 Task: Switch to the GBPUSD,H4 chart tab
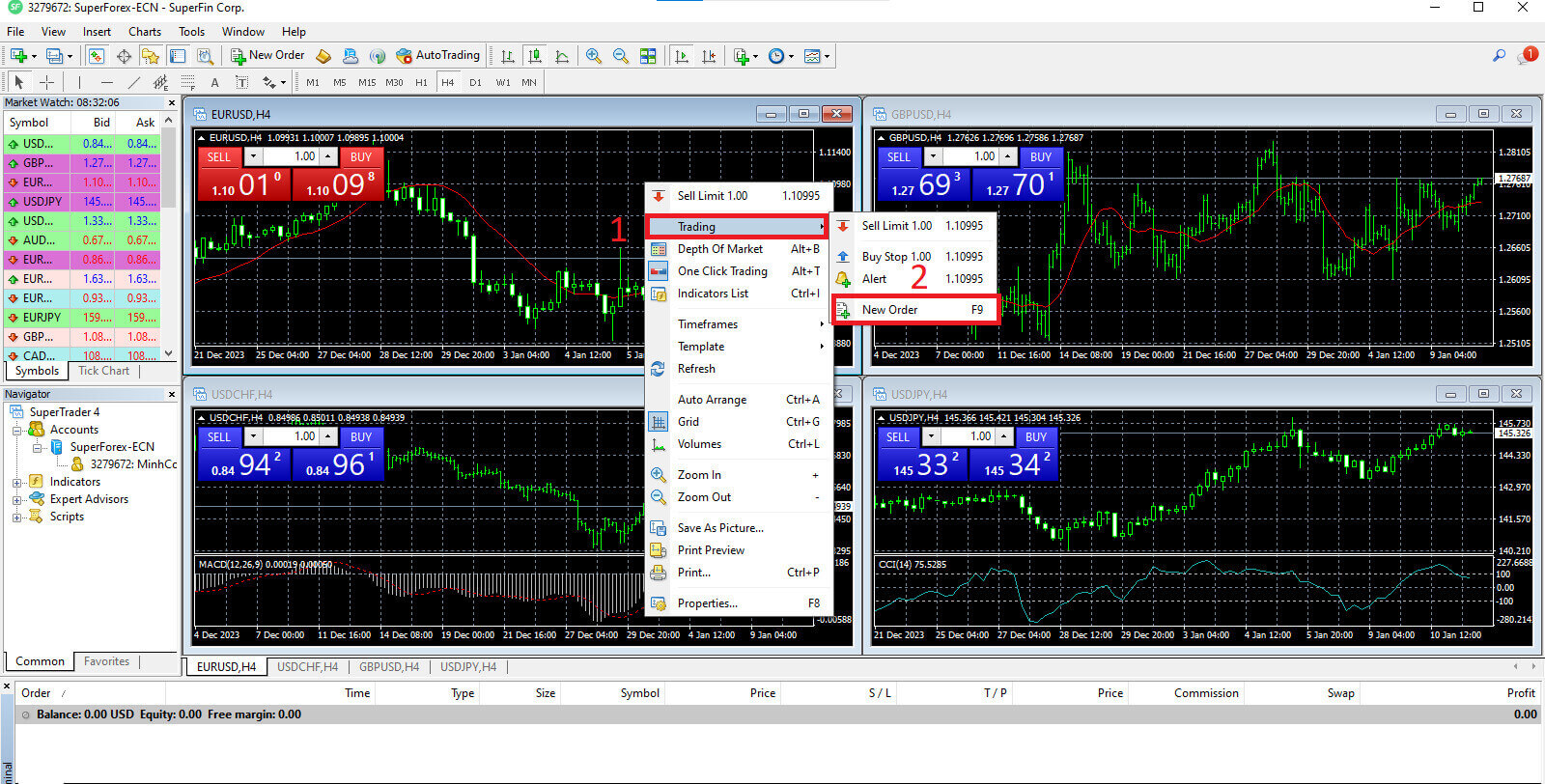389,667
